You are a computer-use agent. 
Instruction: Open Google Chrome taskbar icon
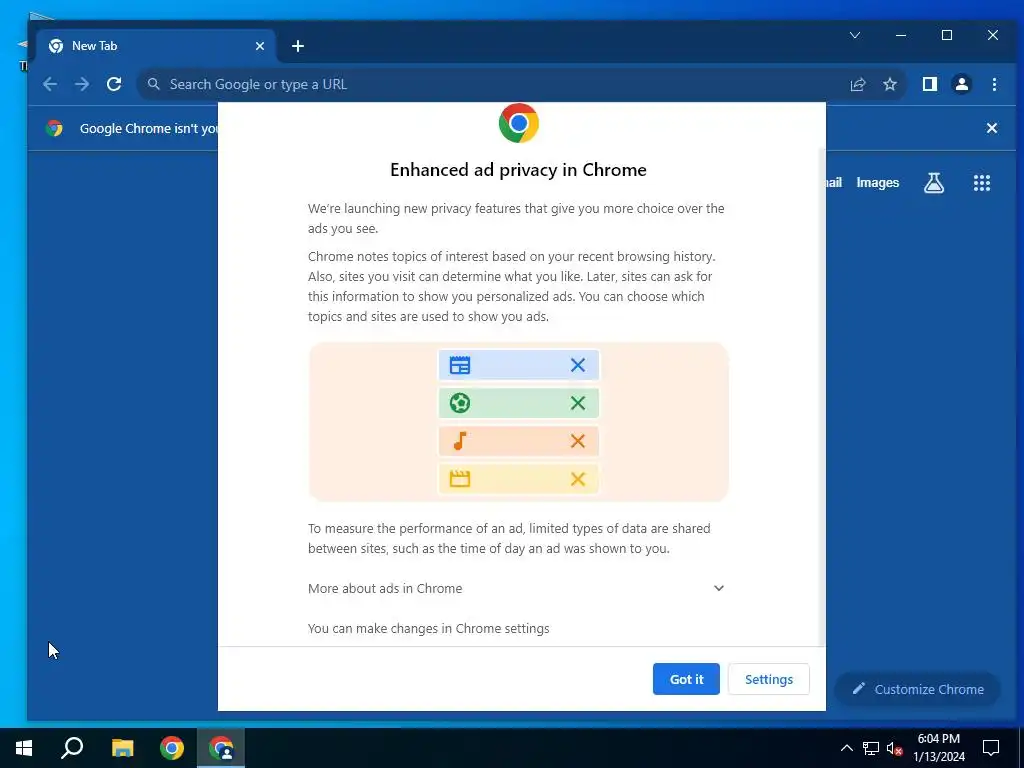(172, 748)
